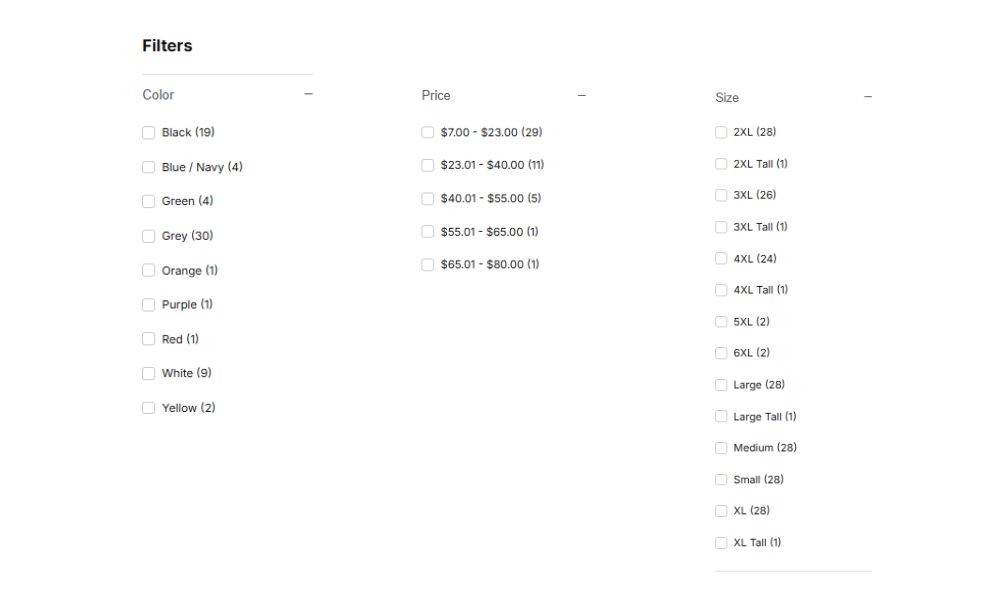Check the $23.01 - $40.00 price range

[428, 165]
